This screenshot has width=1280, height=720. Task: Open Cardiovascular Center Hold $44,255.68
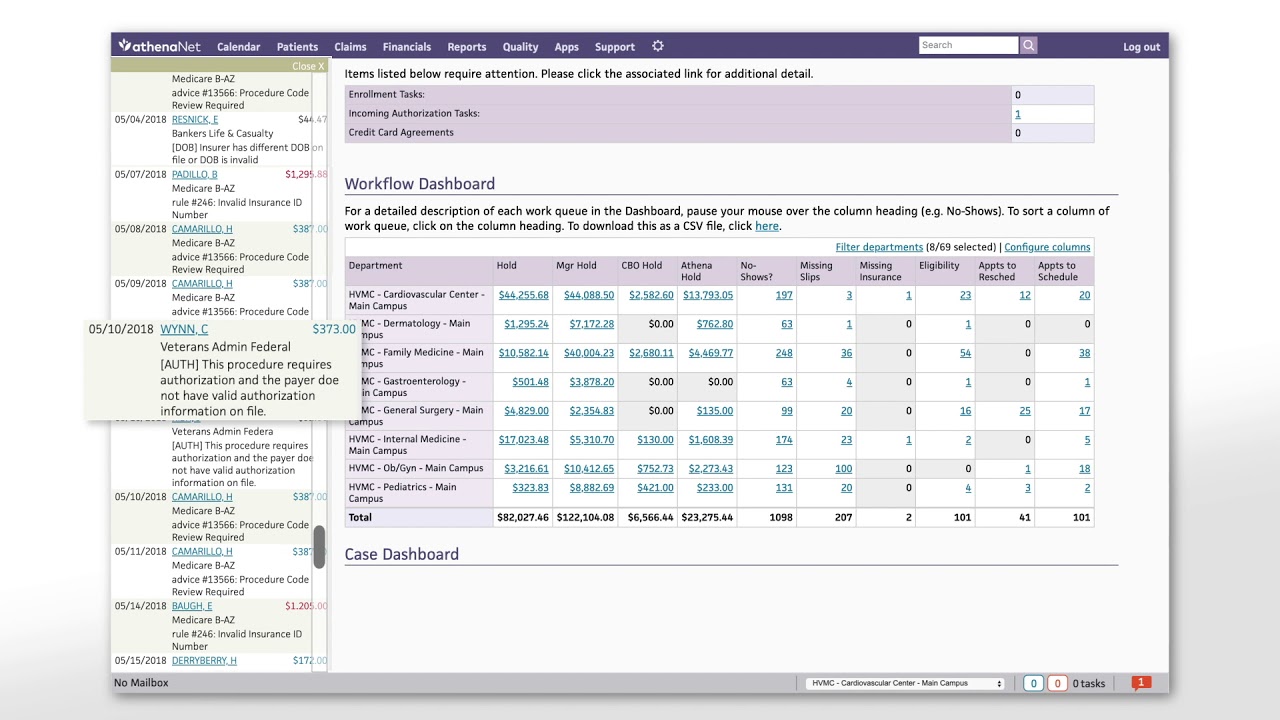click(x=524, y=295)
